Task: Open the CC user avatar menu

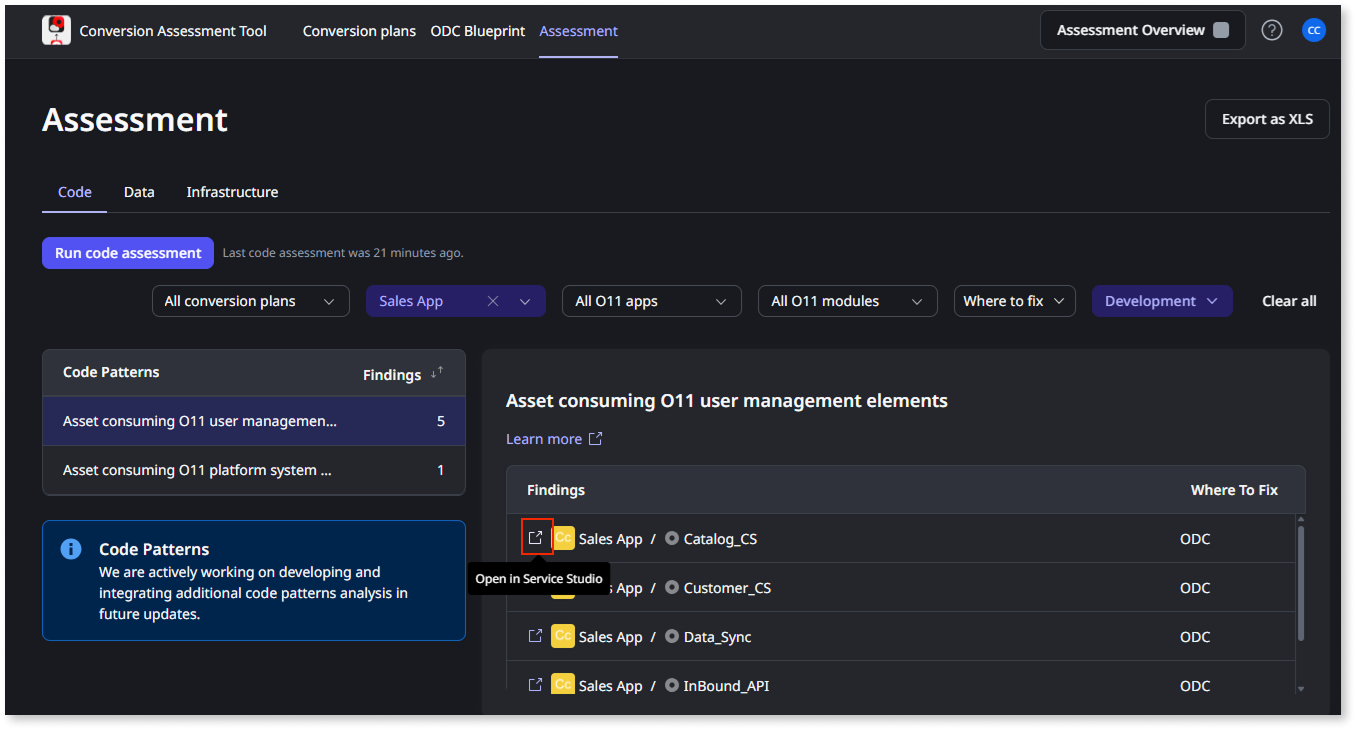Action: [x=1314, y=30]
